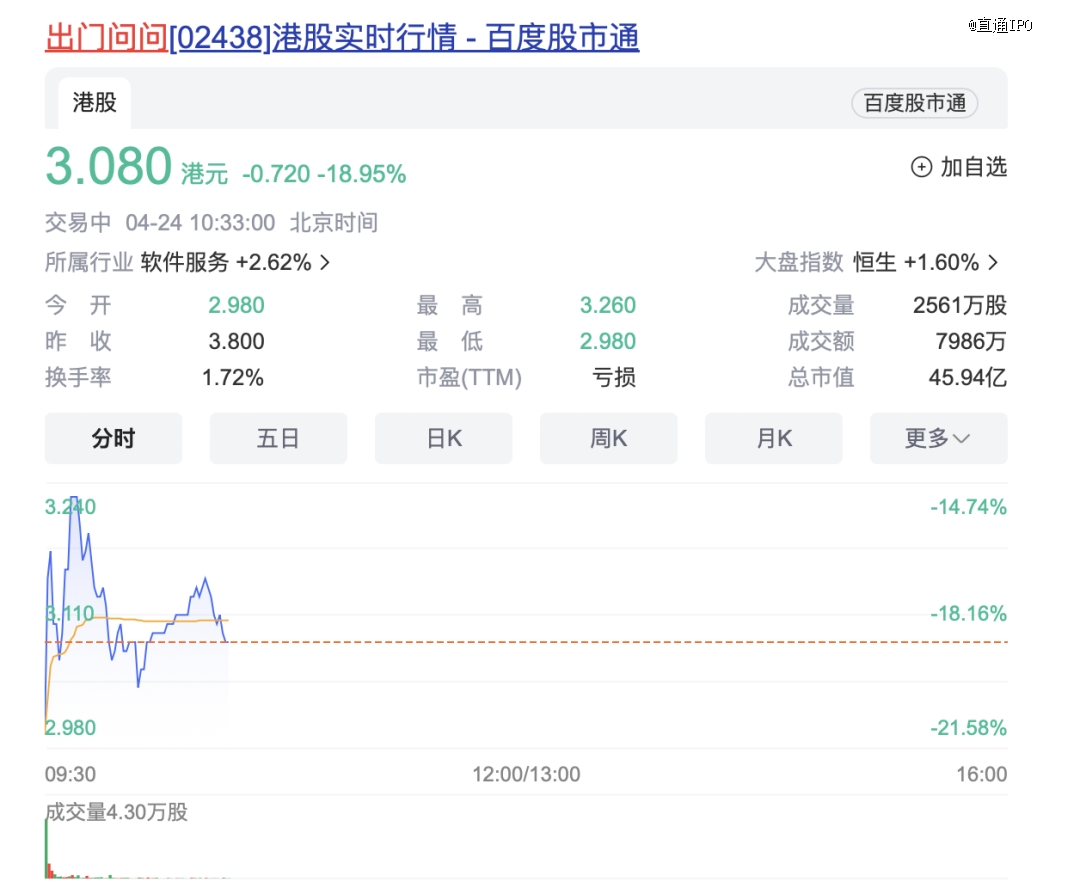
Task: Click the 百度股市通 badge button
Action: click(914, 103)
